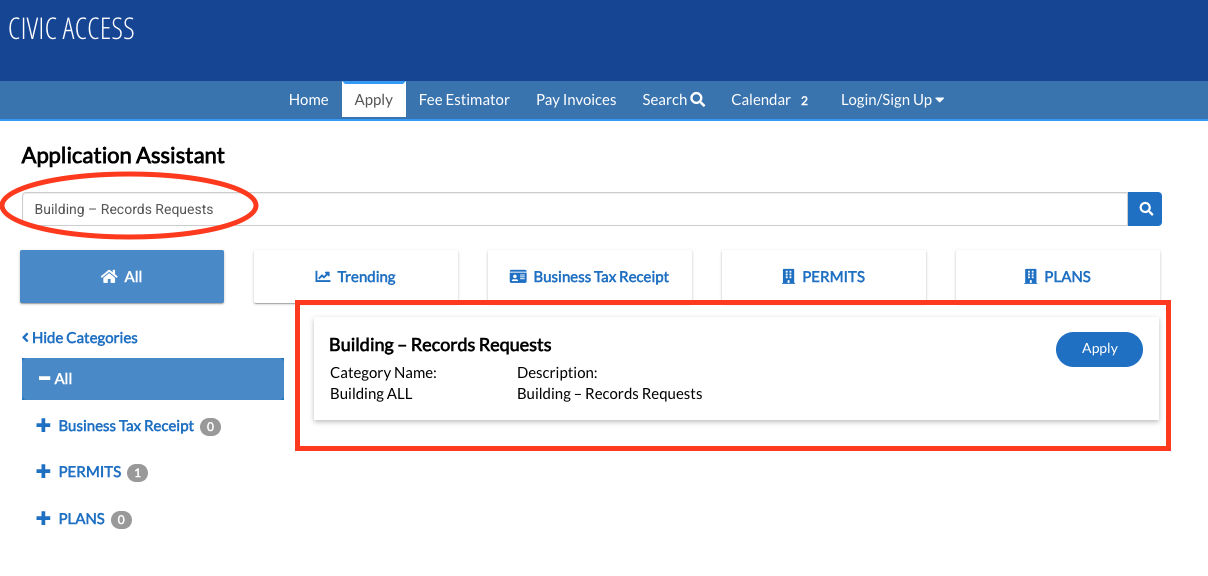Open the Search menu with magnifier
This screenshot has height=576, width=1208.
click(673, 100)
